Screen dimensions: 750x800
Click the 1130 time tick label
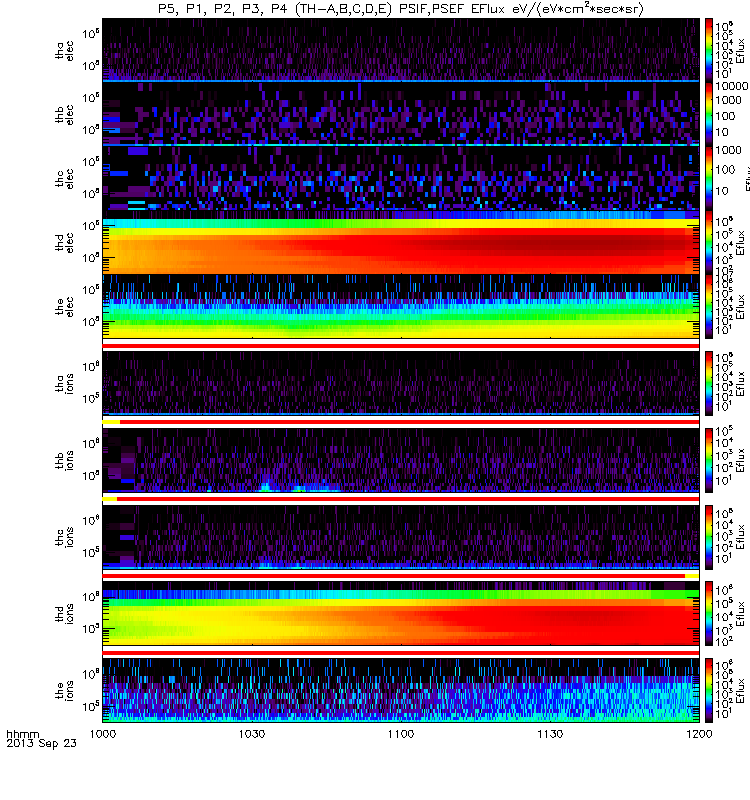[550, 734]
